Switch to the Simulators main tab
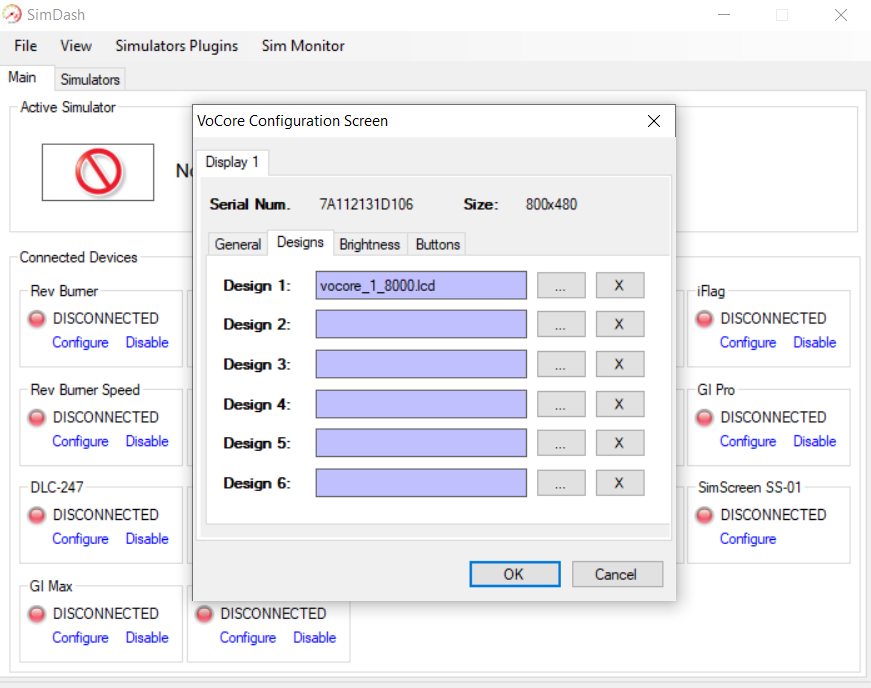 pos(90,79)
